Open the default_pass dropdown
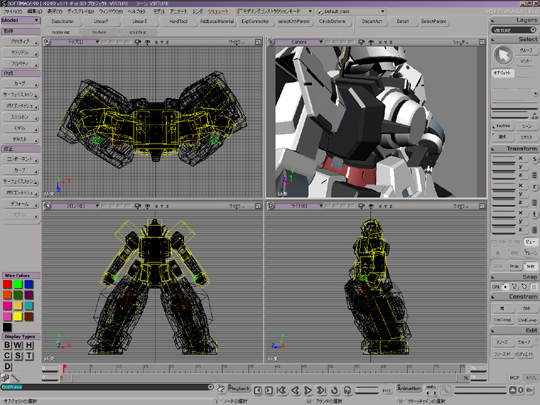540x405 pixels. click(x=351, y=11)
